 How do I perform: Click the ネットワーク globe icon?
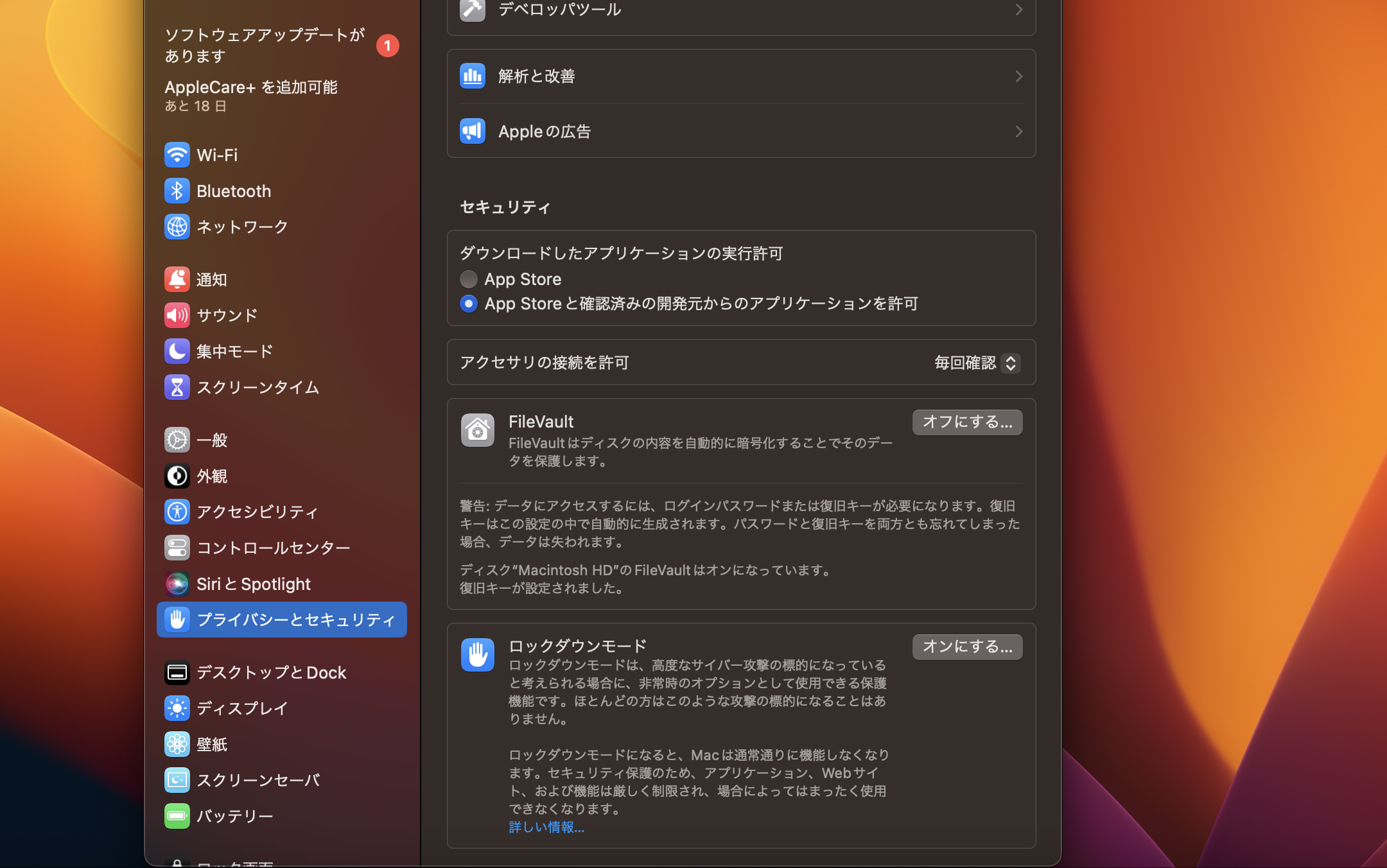pyautogui.click(x=177, y=227)
